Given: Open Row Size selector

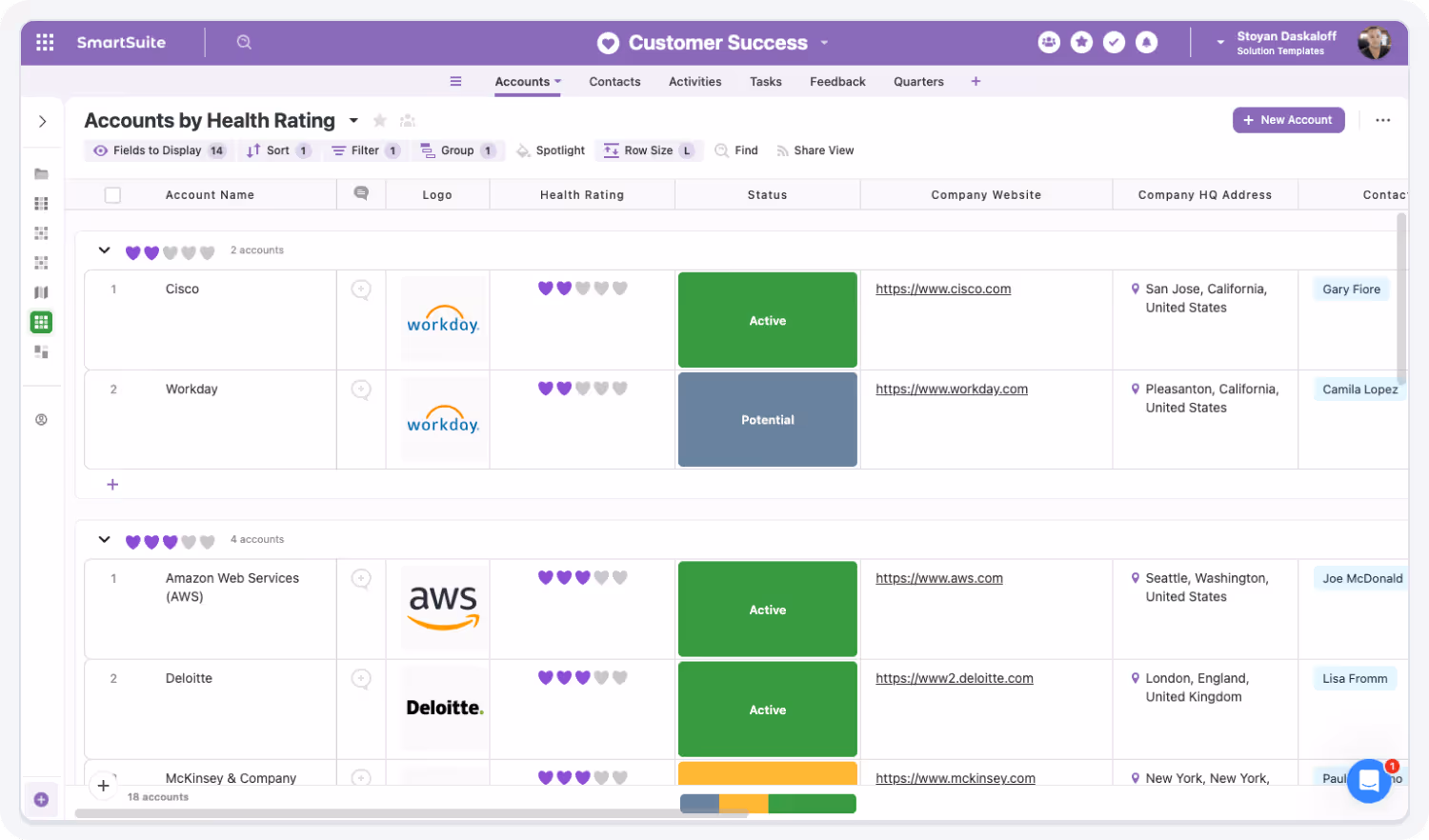Looking at the screenshot, I should coord(649,150).
